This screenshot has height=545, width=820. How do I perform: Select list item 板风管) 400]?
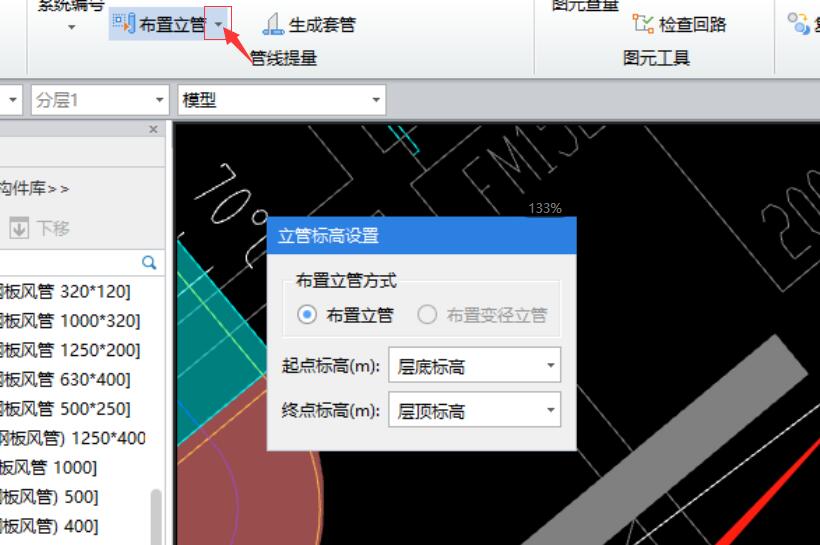click(x=49, y=526)
